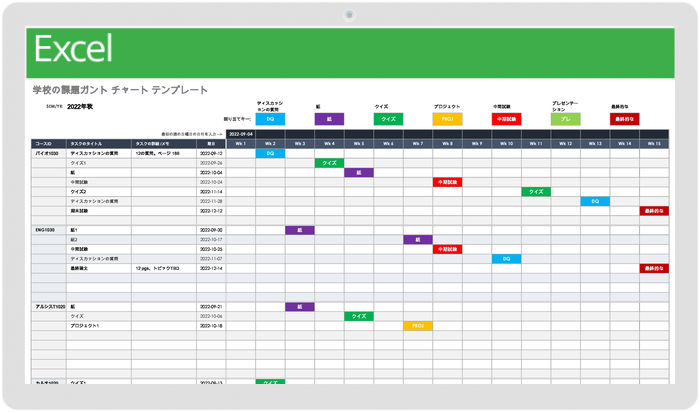Select the アルシスT1020 course cell
Screen dimensions: 700x412
click(49, 307)
